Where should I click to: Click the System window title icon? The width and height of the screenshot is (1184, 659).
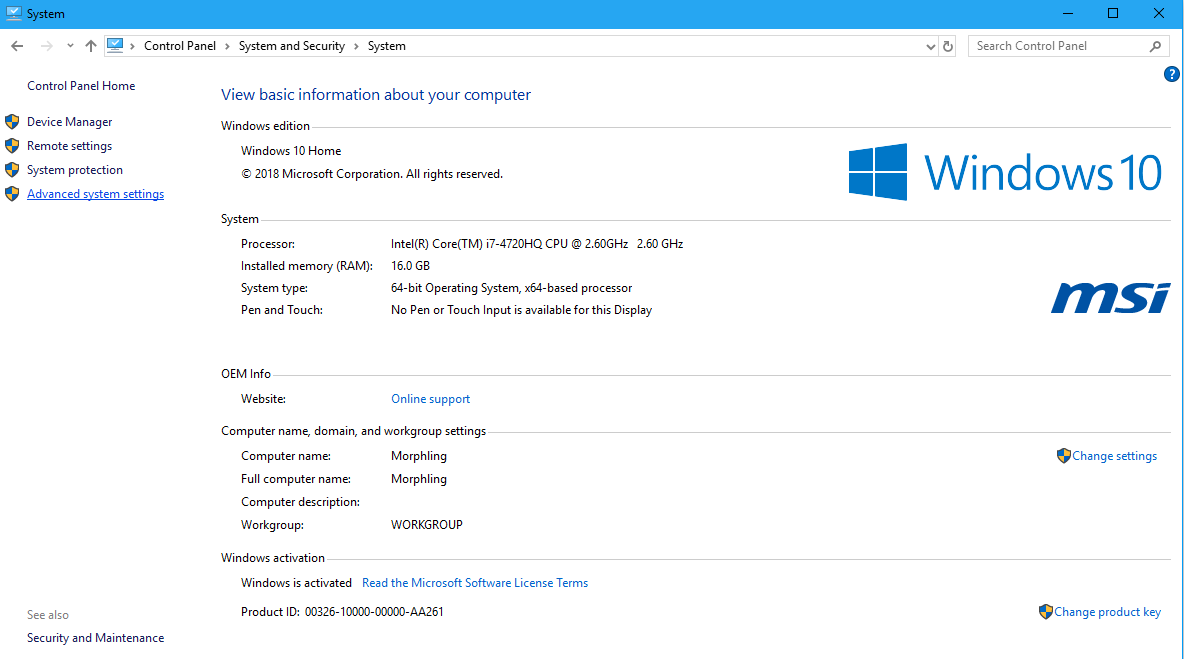click(x=14, y=14)
